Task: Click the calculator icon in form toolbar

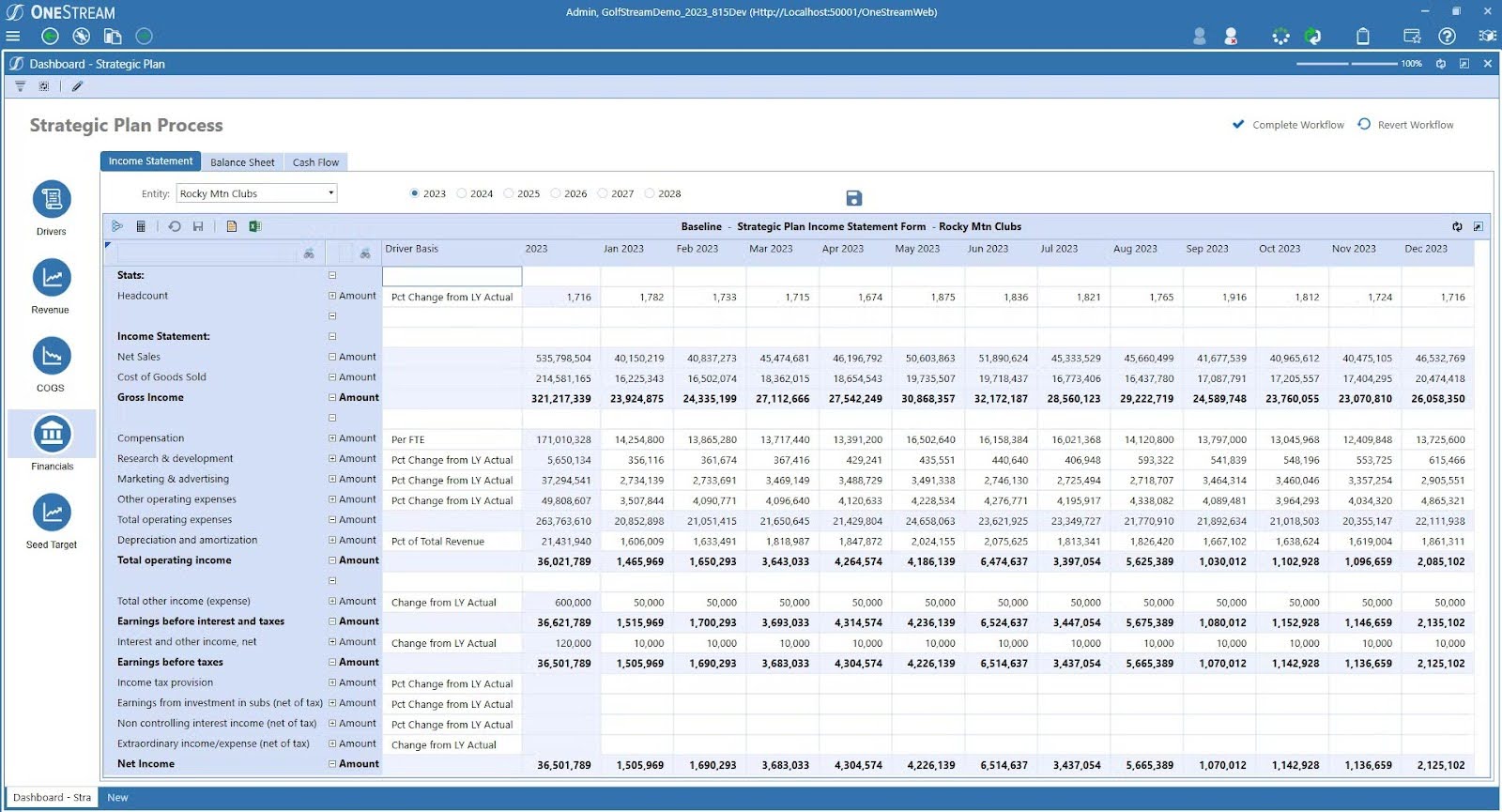Action: click(x=141, y=226)
